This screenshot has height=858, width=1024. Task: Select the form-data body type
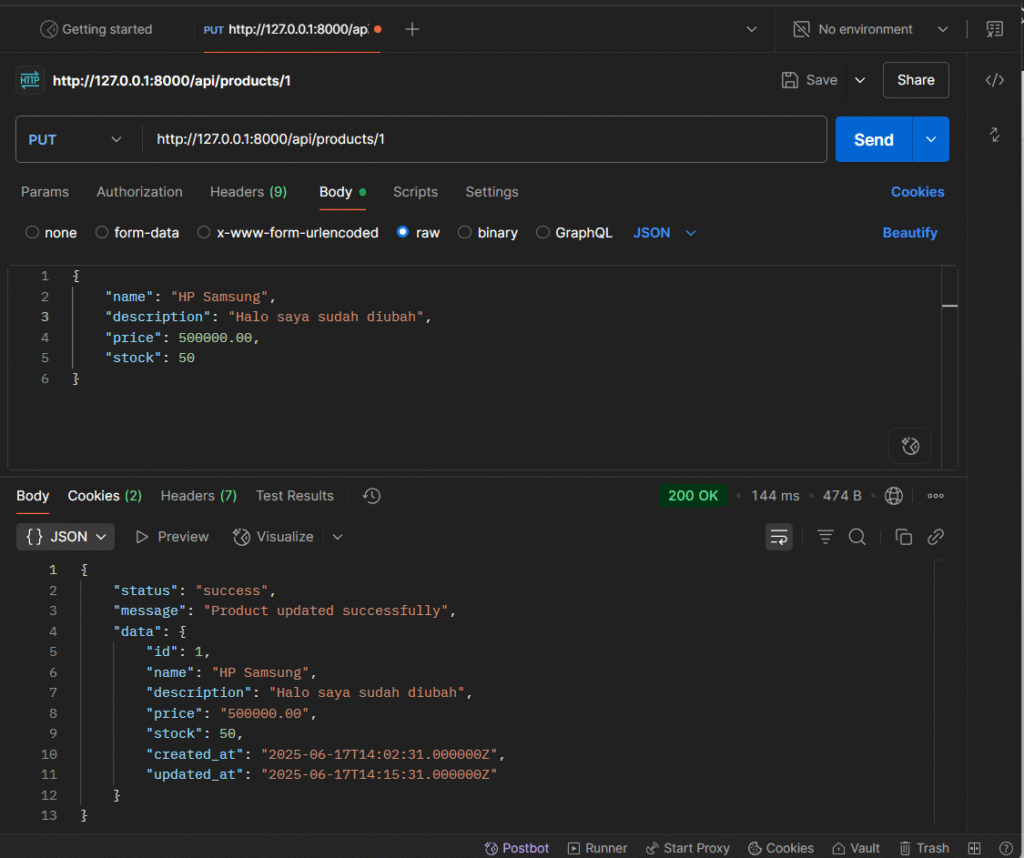click(x=137, y=233)
